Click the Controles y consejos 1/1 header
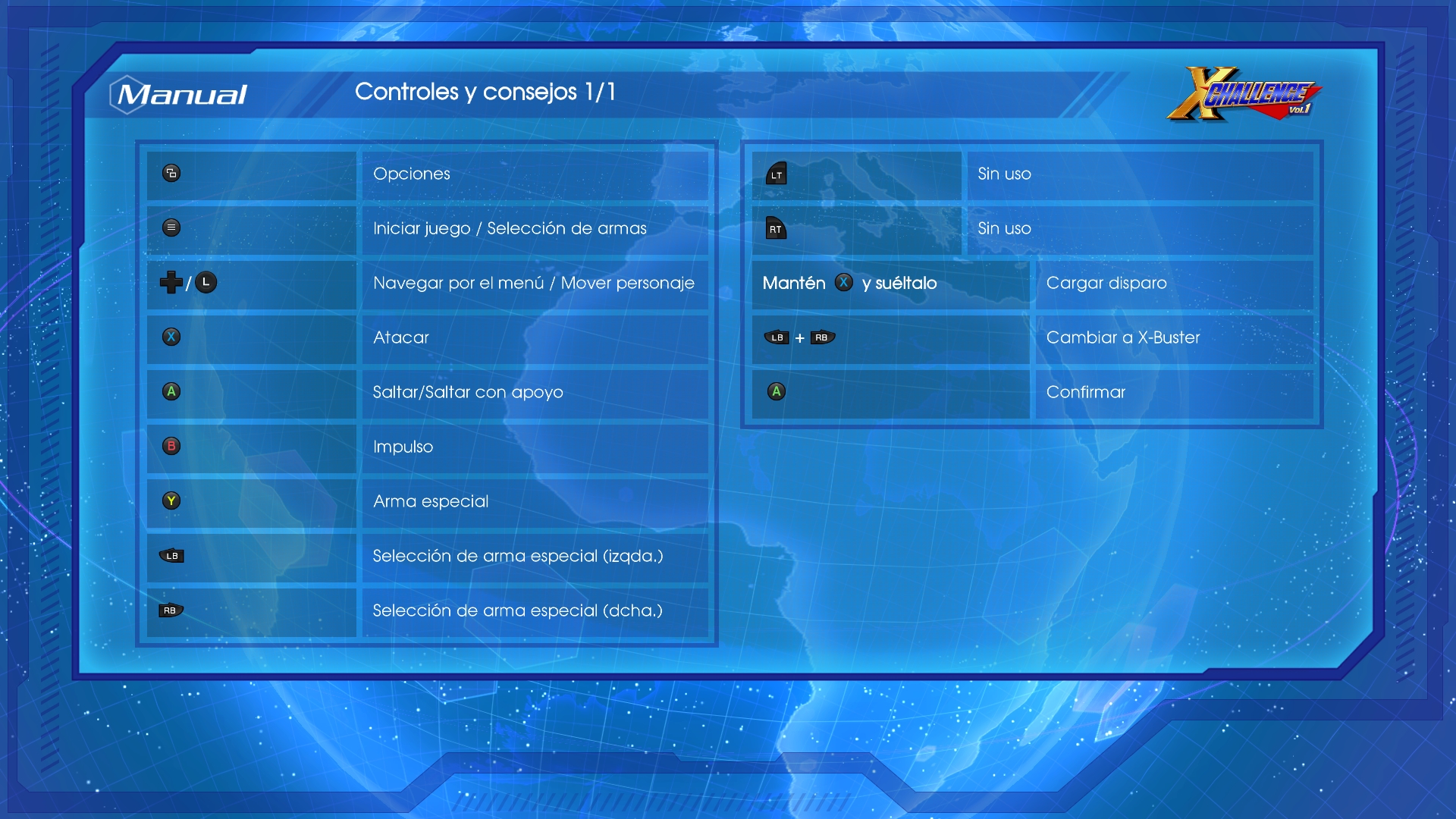The height and width of the screenshot is (819, 1456). pyautogui.click(x=485, y=92)
